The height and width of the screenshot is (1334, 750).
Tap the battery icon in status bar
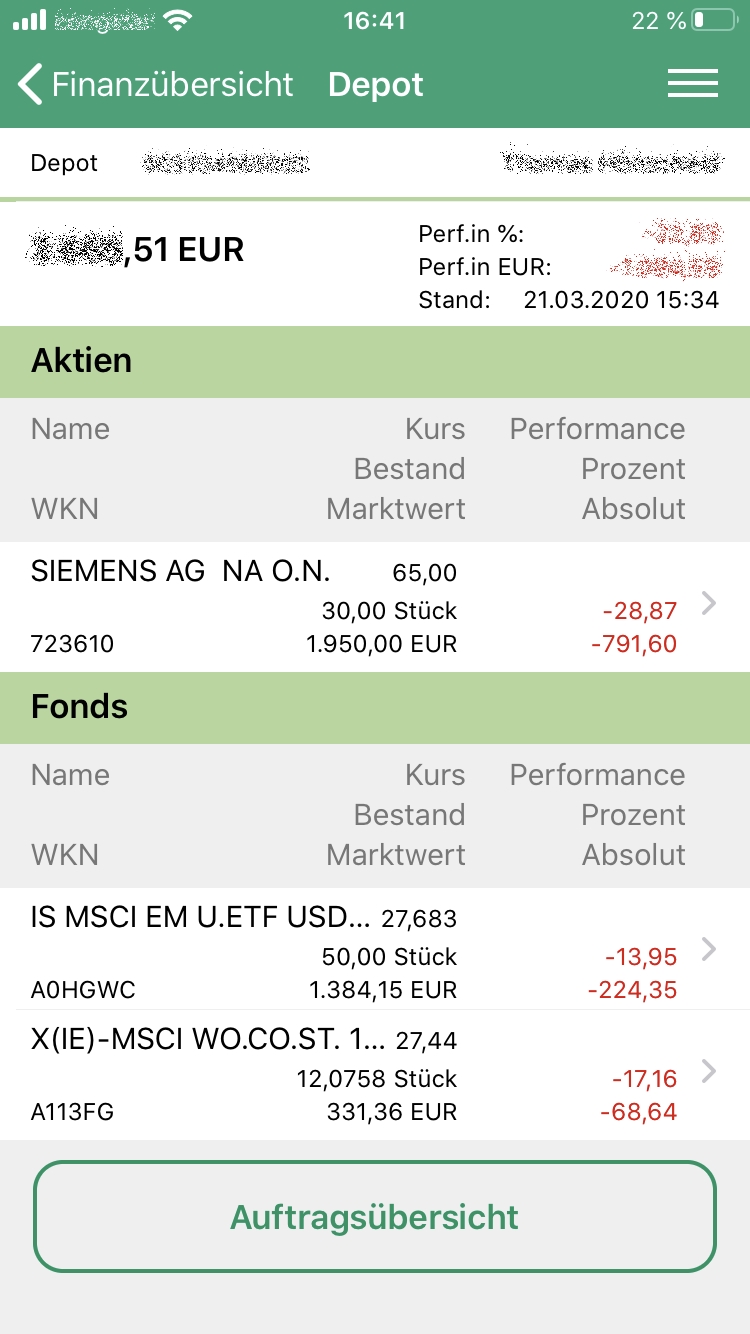pyautogui.click(x=713, y=20)
